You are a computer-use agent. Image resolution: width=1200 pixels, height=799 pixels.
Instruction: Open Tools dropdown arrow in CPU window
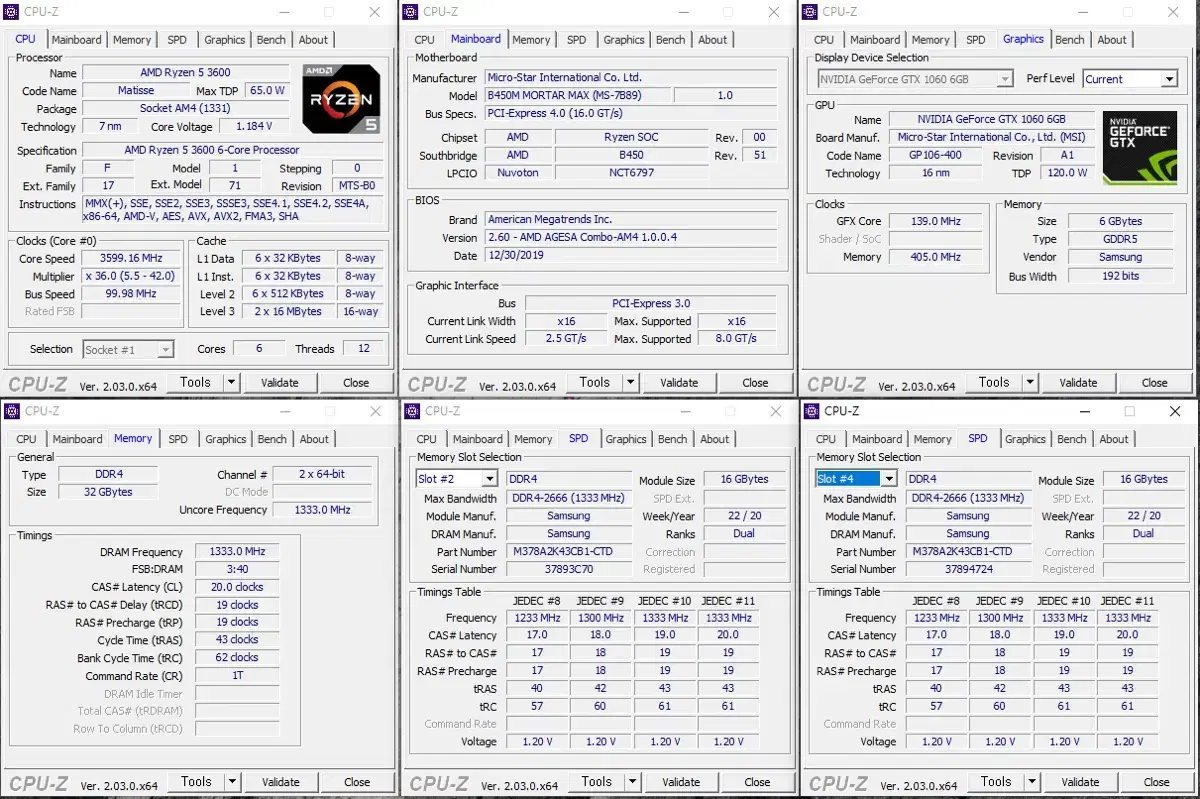point(231,382)
